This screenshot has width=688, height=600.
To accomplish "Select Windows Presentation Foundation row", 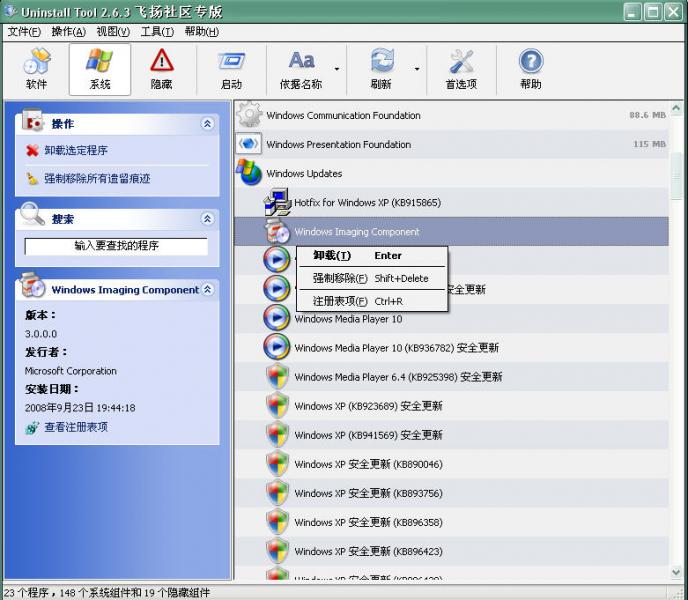I will (452, 144).
